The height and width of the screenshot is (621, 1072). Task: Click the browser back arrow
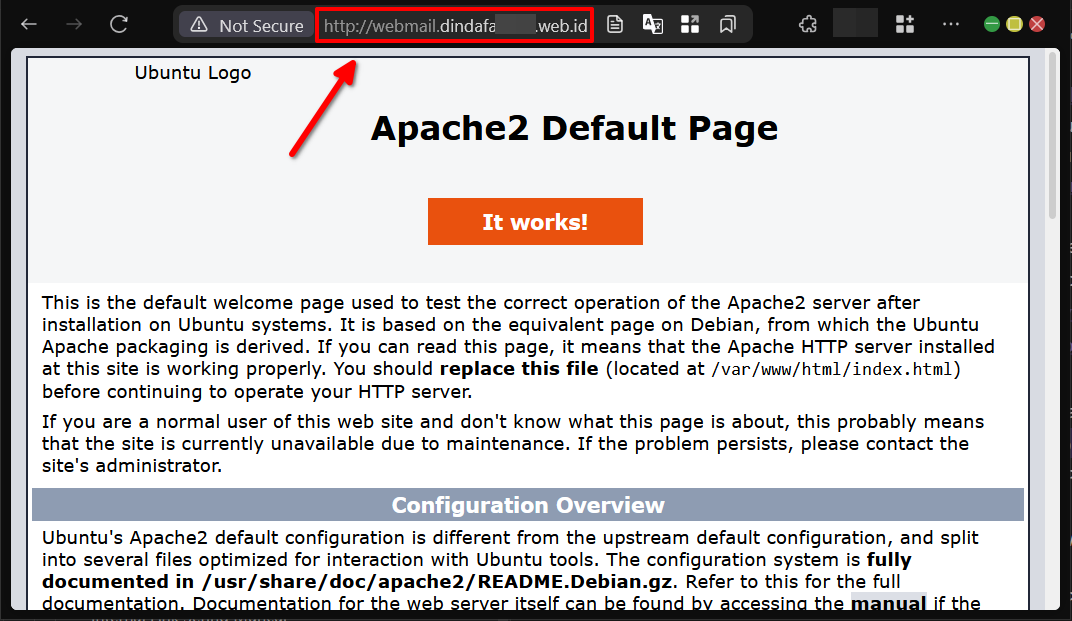click(29, 25)
